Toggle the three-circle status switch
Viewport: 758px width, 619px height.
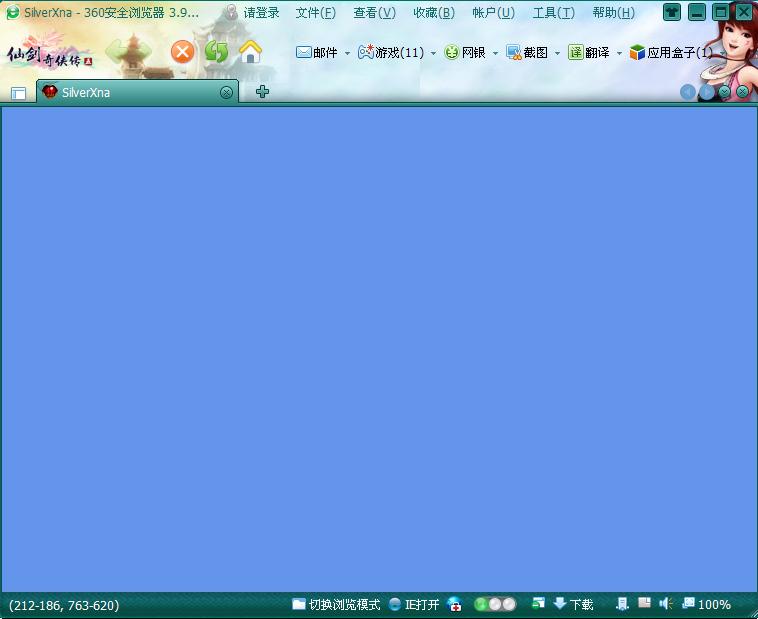point(495,604)
